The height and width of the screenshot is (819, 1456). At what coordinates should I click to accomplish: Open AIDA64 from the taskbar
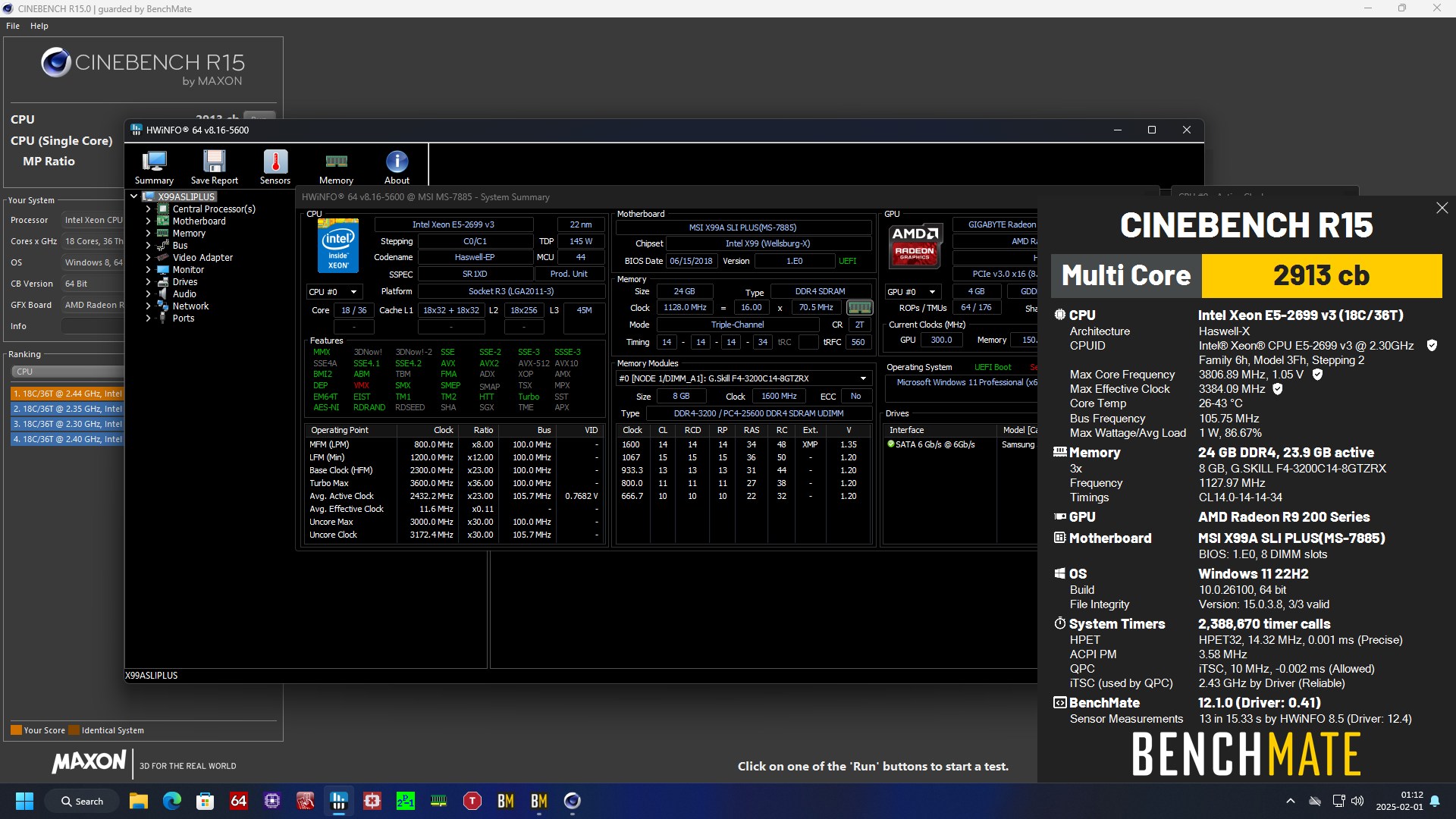(239, 801)
